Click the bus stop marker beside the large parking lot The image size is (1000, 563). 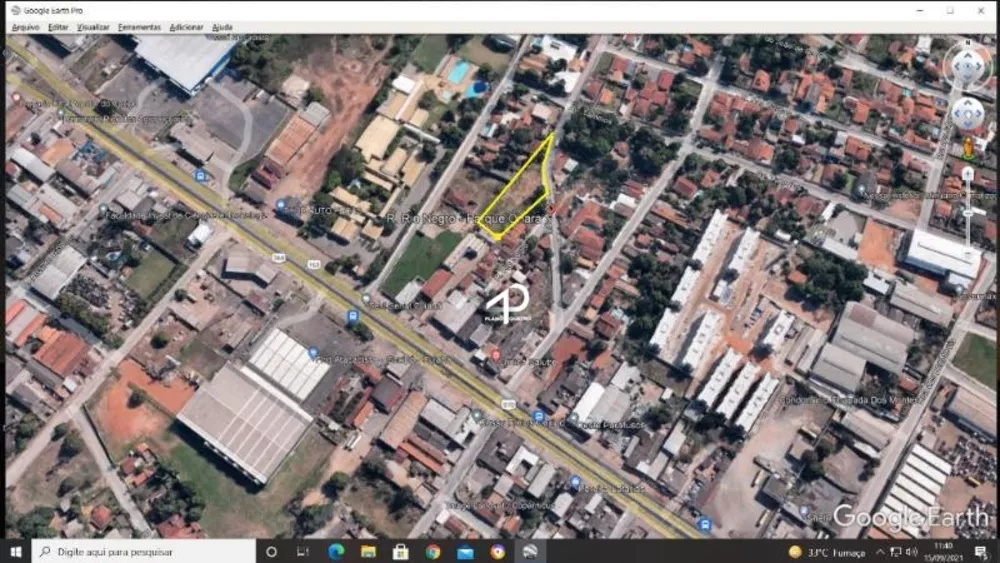[200, 176]
